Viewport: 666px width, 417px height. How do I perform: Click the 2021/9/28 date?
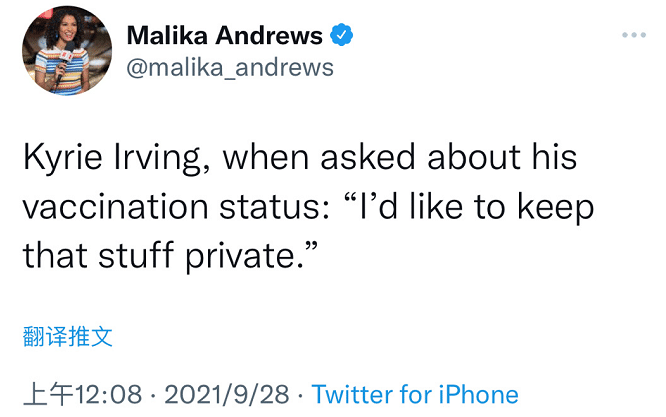coord(229,394)
